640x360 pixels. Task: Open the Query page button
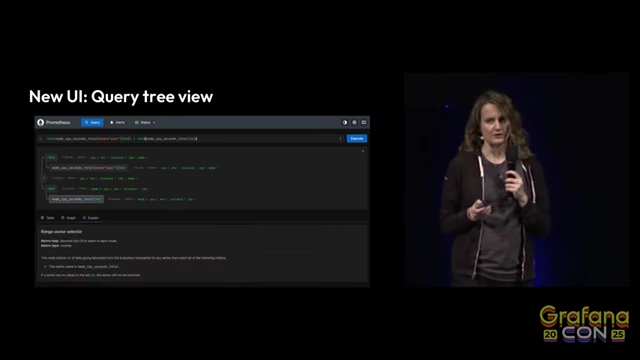(x=92, y=122)
